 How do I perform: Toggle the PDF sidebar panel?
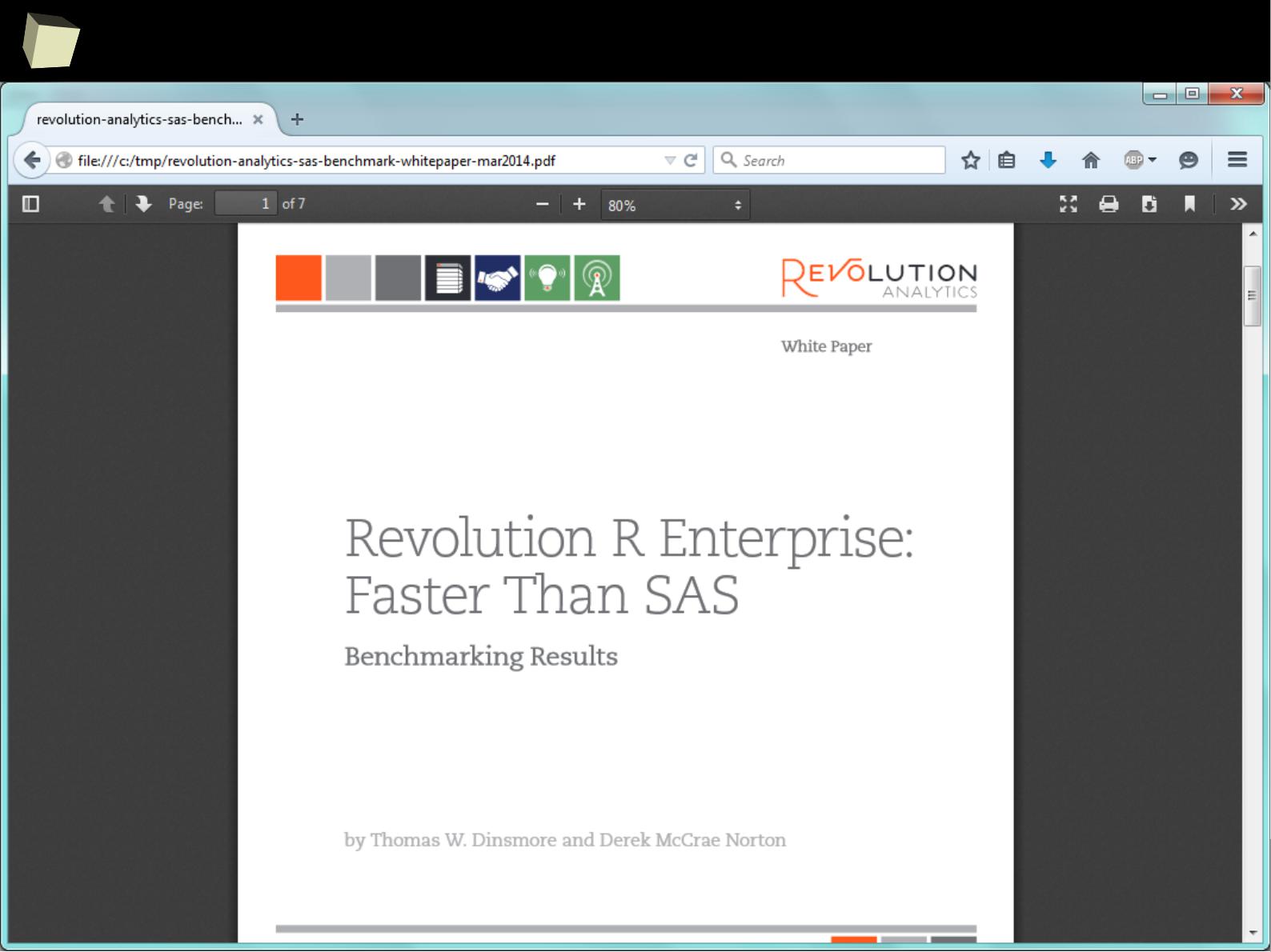pos(31,204)
